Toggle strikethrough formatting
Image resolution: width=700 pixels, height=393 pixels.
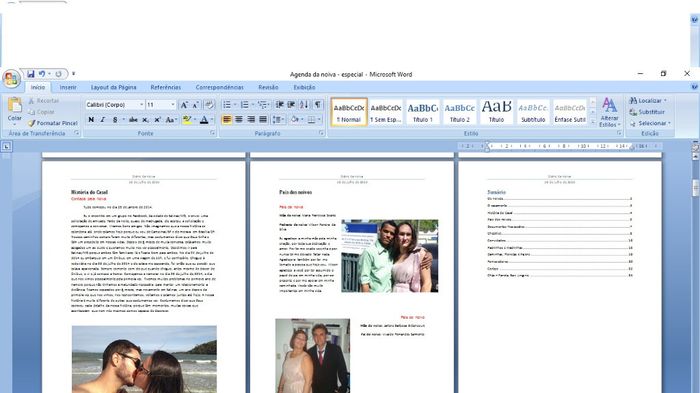(x=133, y=120)
